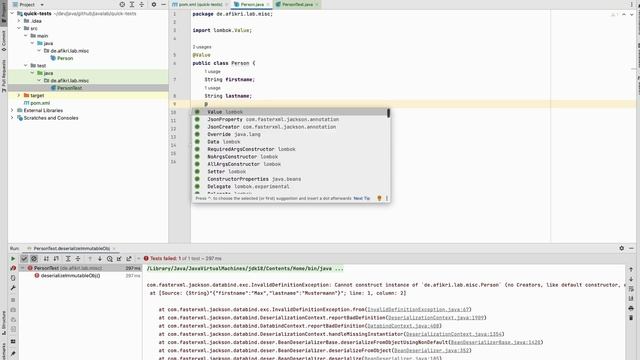Open completion popup more options menu

click(x=387, y=198)
